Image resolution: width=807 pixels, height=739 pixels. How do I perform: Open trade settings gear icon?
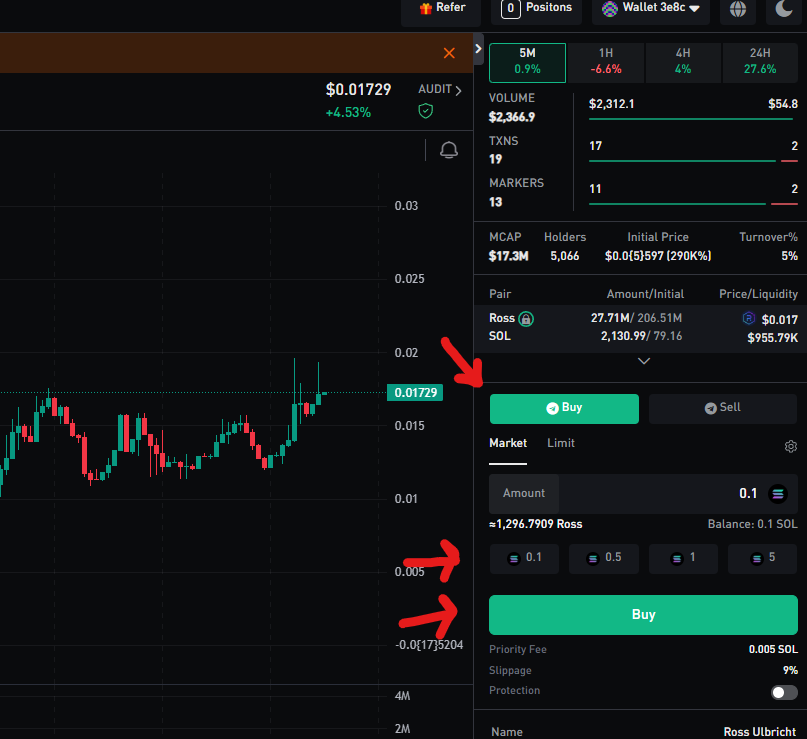coord(790,446)
